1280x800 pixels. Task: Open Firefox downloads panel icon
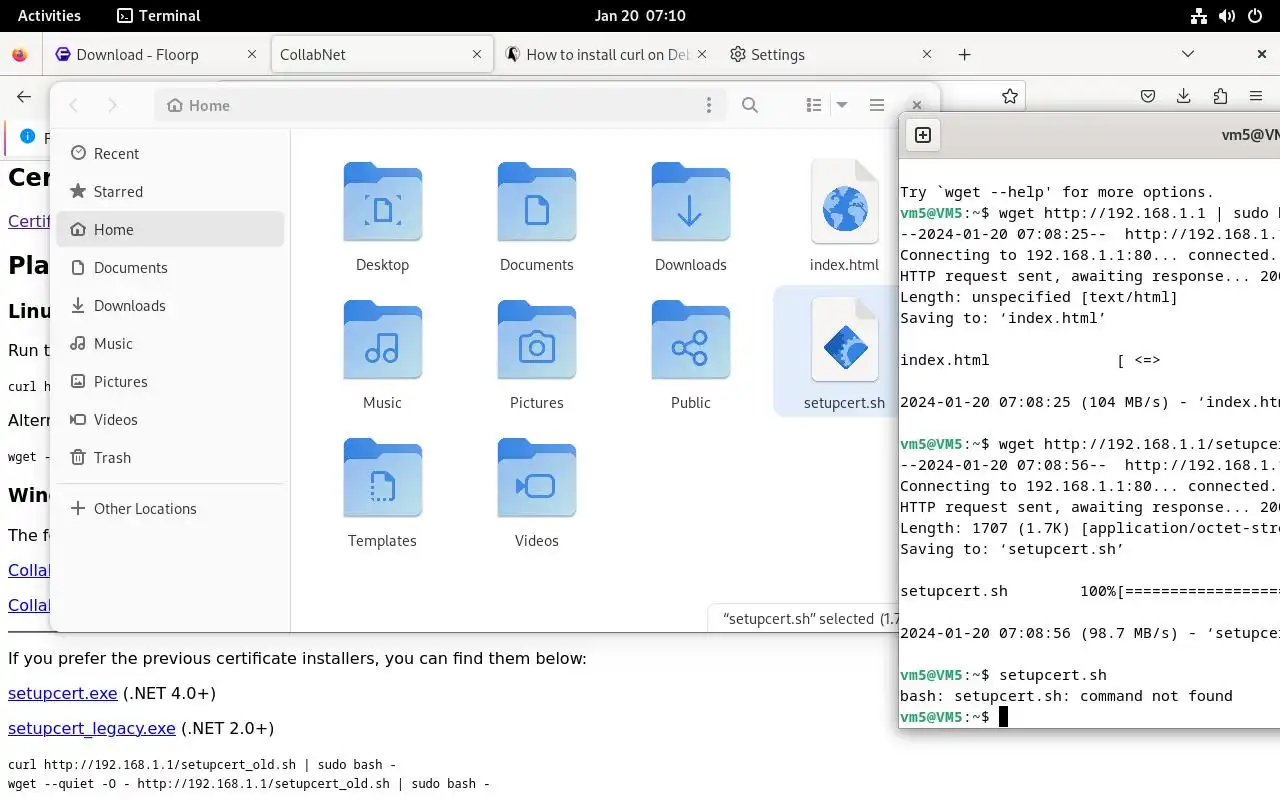coord(1184,96)
